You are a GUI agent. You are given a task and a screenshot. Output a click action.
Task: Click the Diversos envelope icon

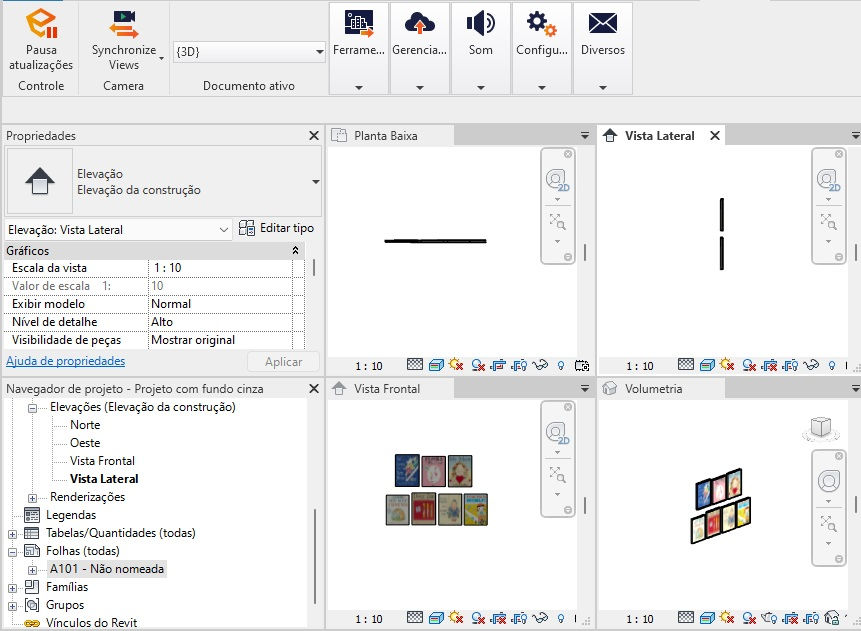pos(602,22)
